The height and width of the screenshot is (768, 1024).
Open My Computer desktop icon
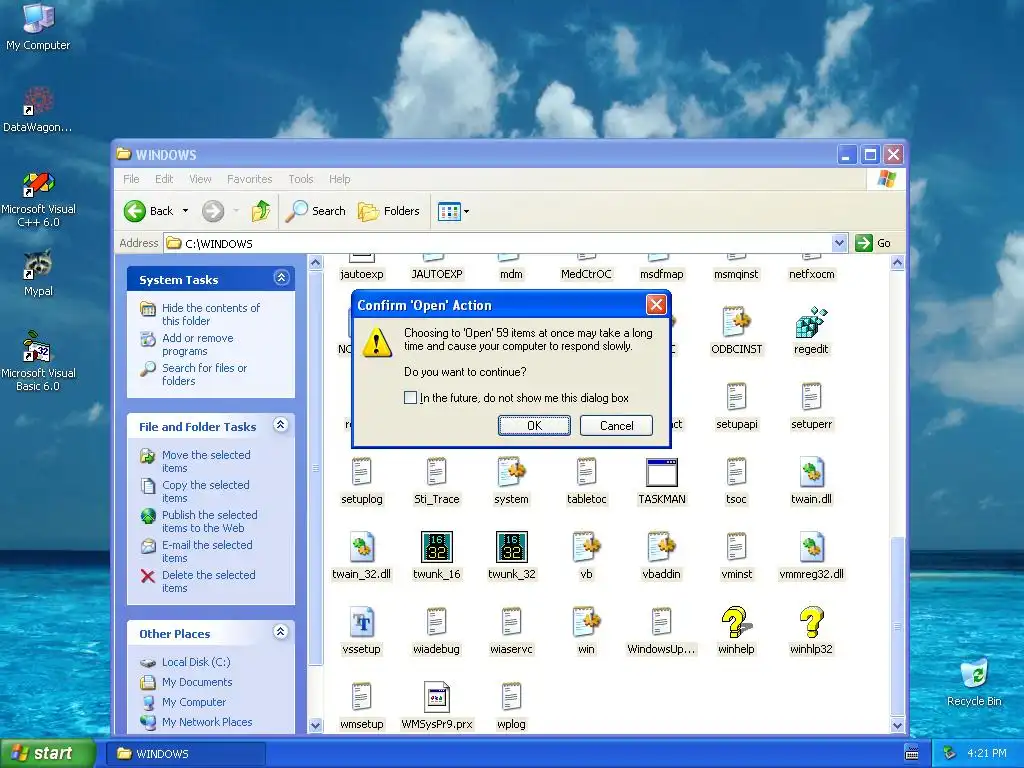tap(39, 27)
